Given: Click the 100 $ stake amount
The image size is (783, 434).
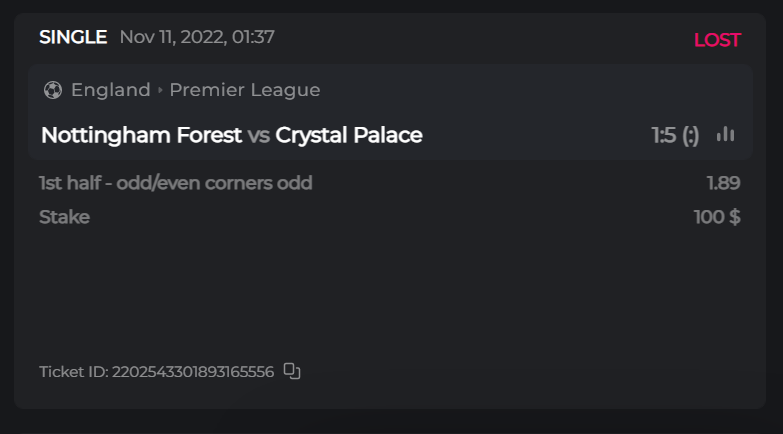Looking at the screenshot, I should [717, 217].
